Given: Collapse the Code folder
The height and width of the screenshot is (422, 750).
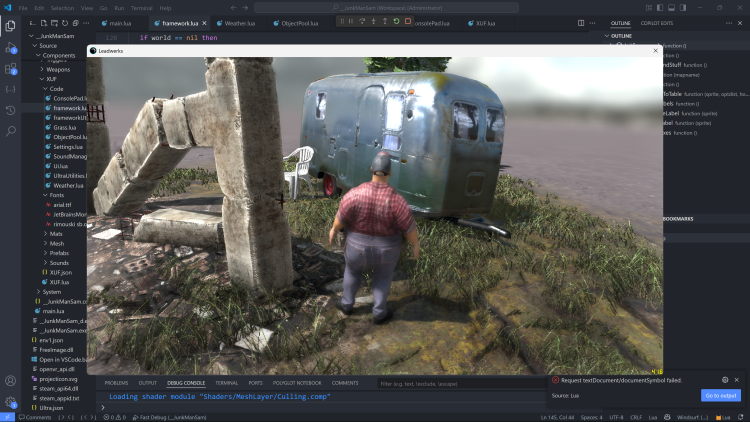Looking at the screenshot, I should [55, 88].
